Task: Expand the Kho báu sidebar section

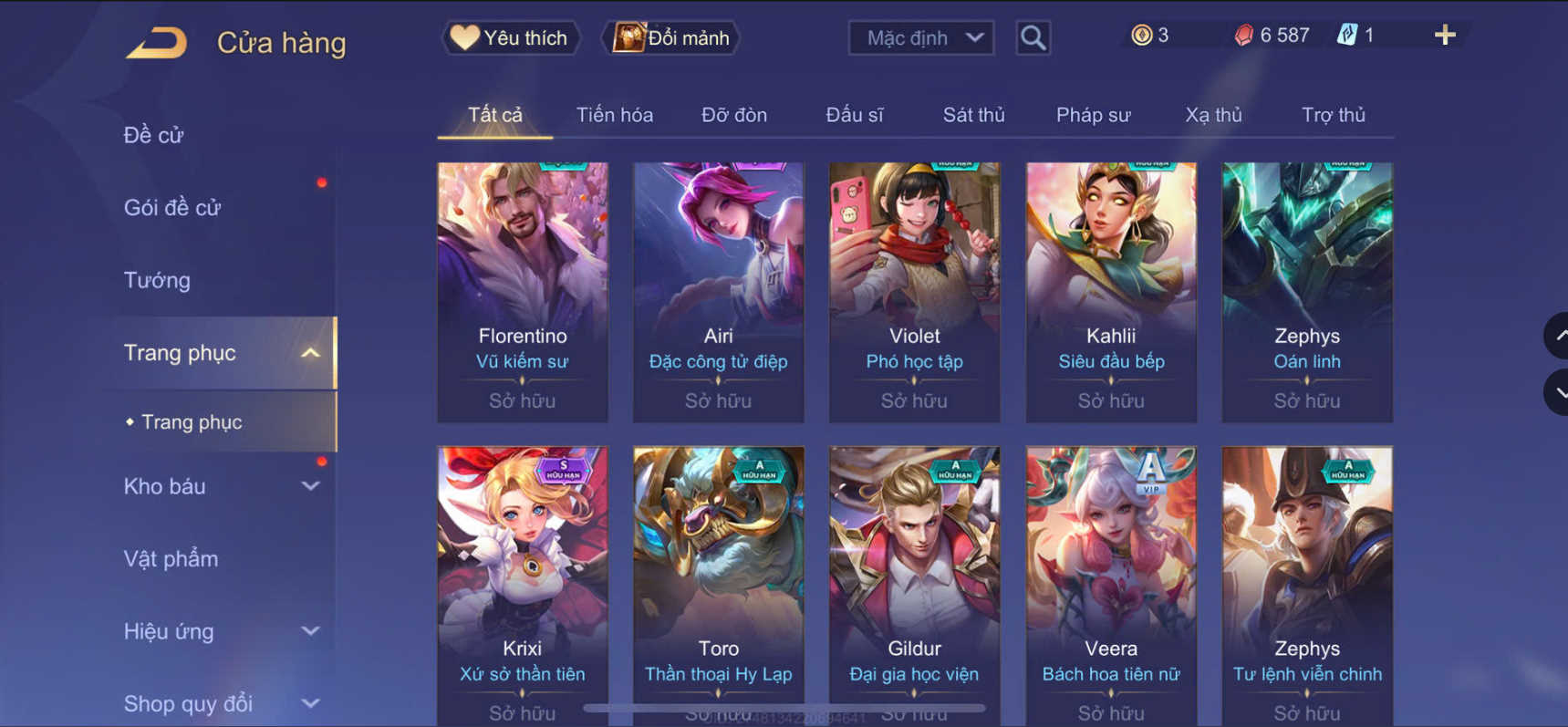Action: (x=310, y=486)
